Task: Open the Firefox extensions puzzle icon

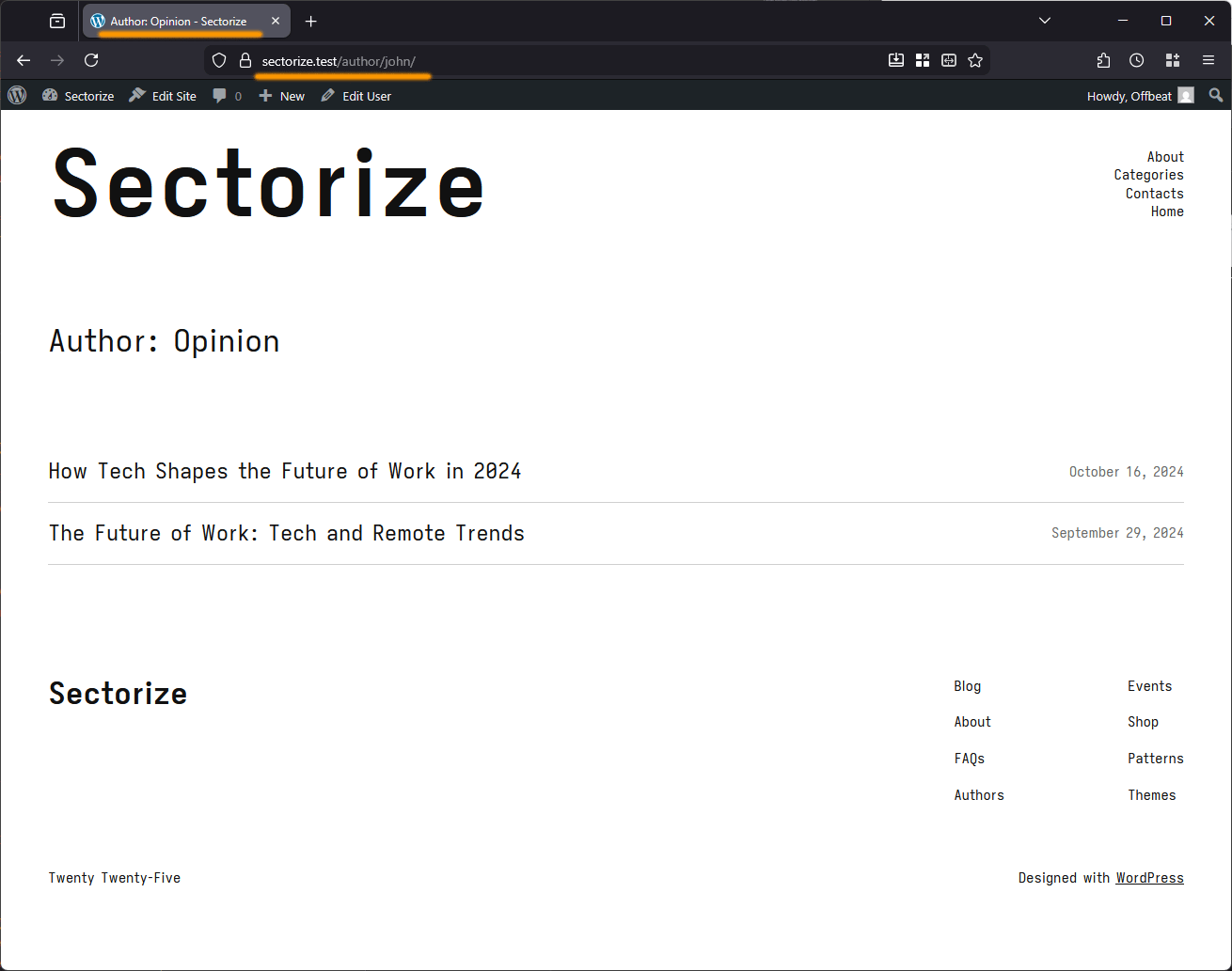Action: [x=1102, y=59]
